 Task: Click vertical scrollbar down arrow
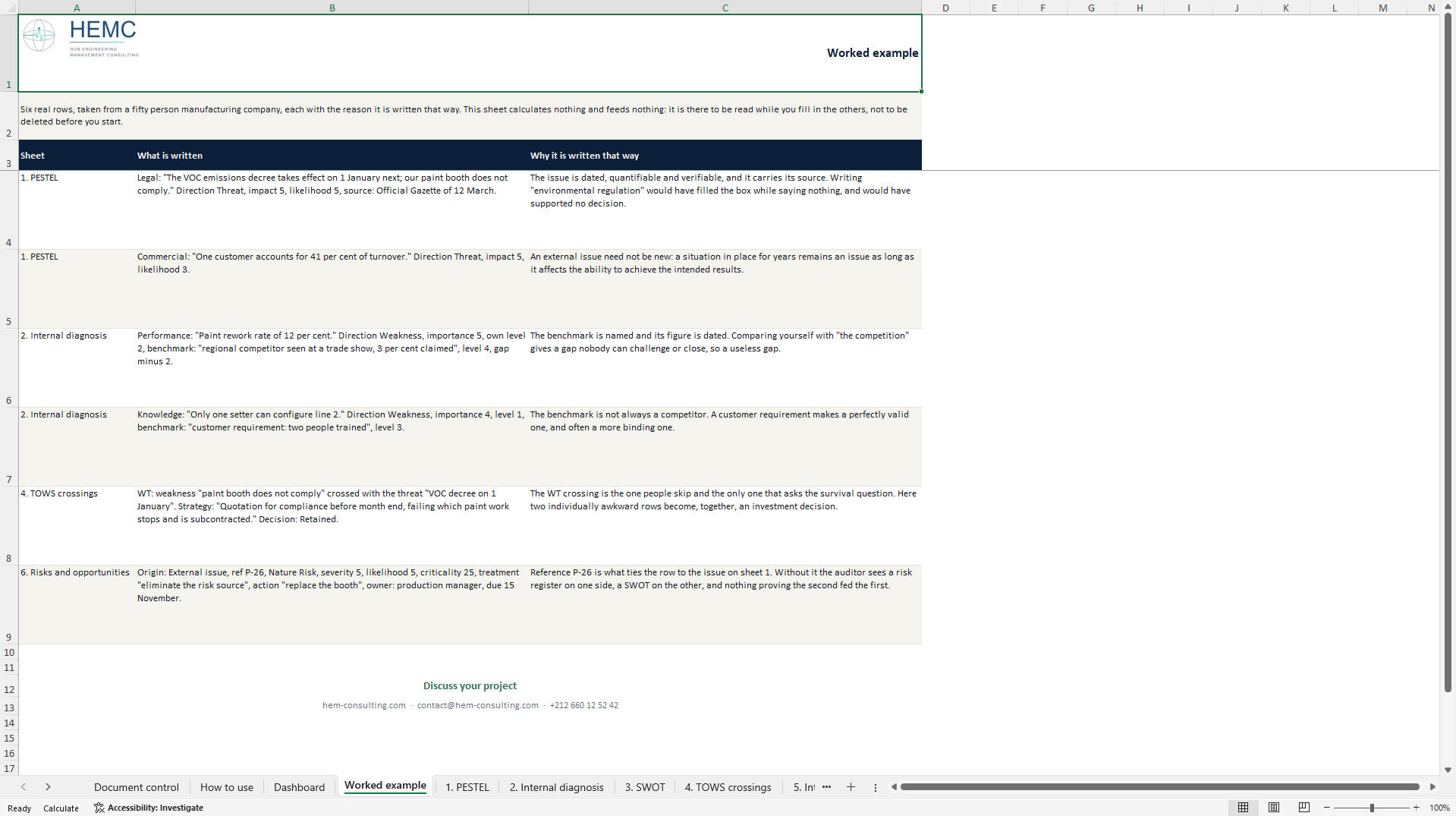coord(1448,770)
